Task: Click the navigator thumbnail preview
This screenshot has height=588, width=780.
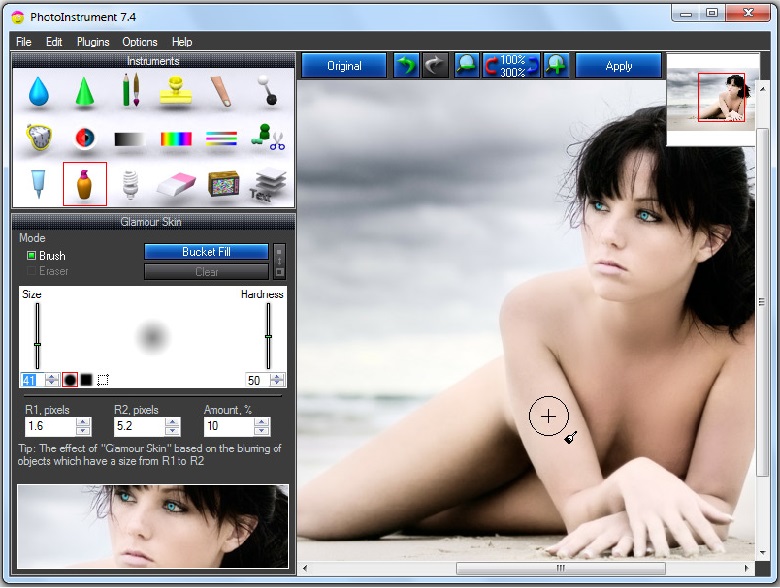Action: (711, 99)
